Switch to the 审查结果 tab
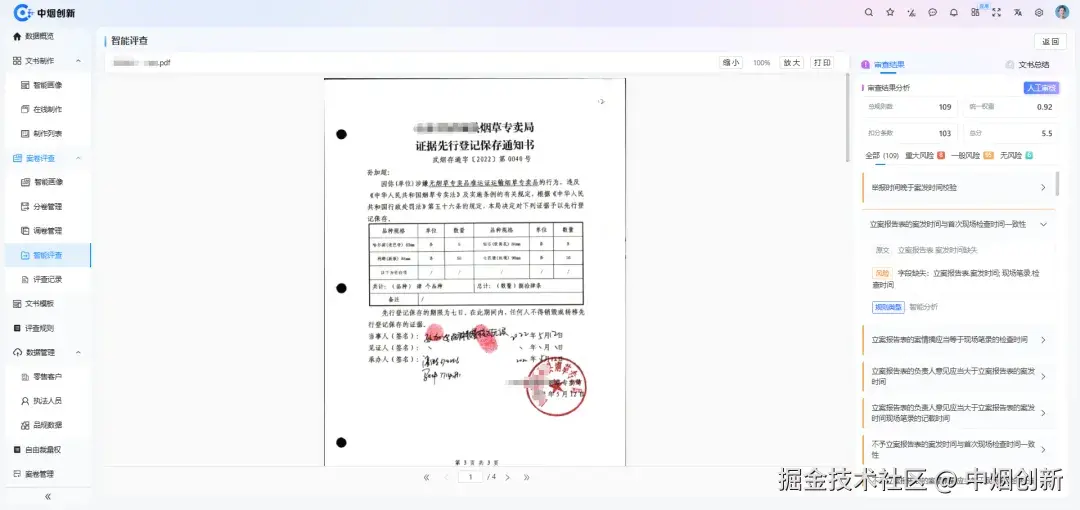The height and width of the screenshot is (510, 1080). 883,65
